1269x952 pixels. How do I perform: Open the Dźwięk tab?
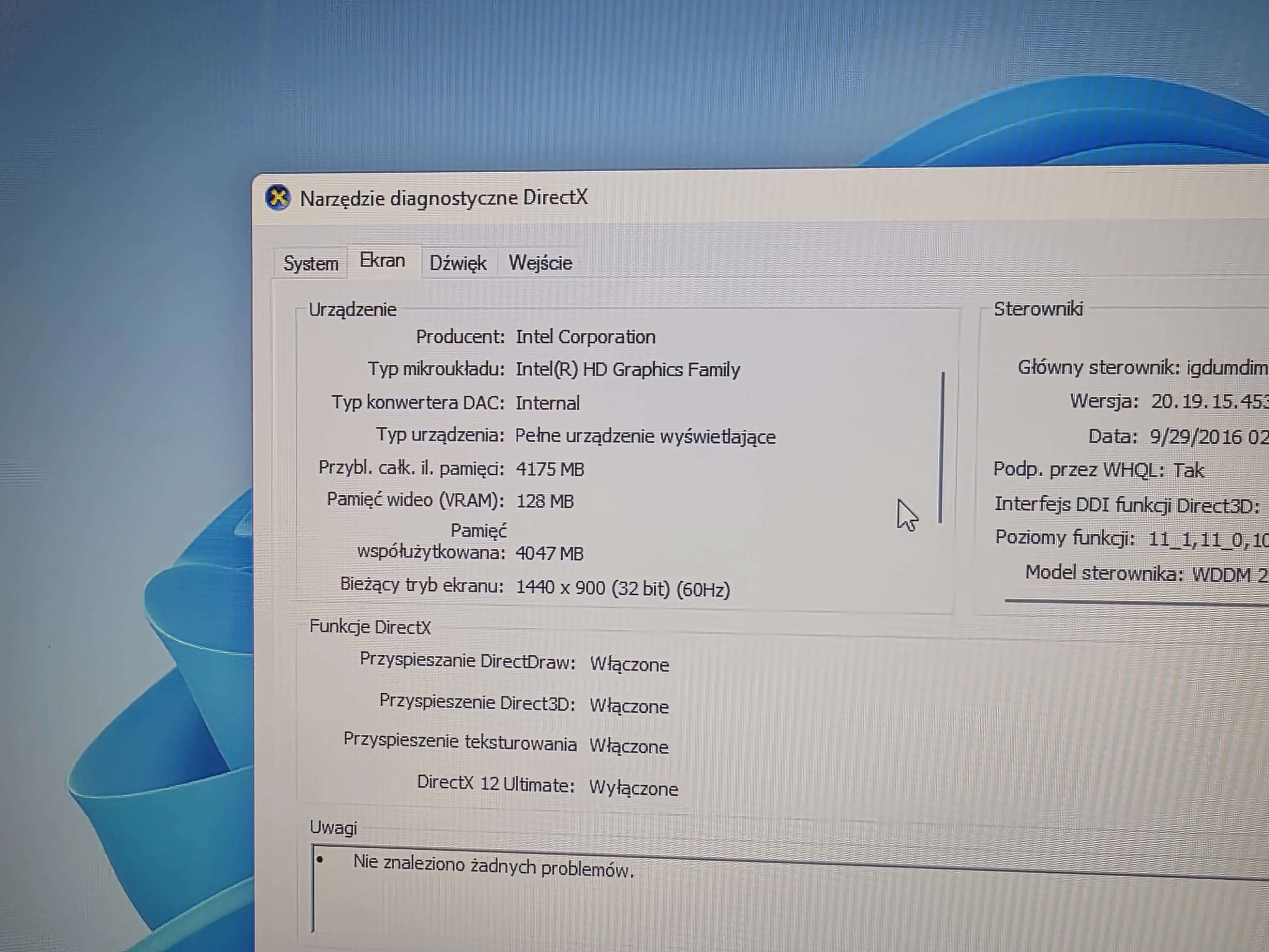tap(458, 263)
